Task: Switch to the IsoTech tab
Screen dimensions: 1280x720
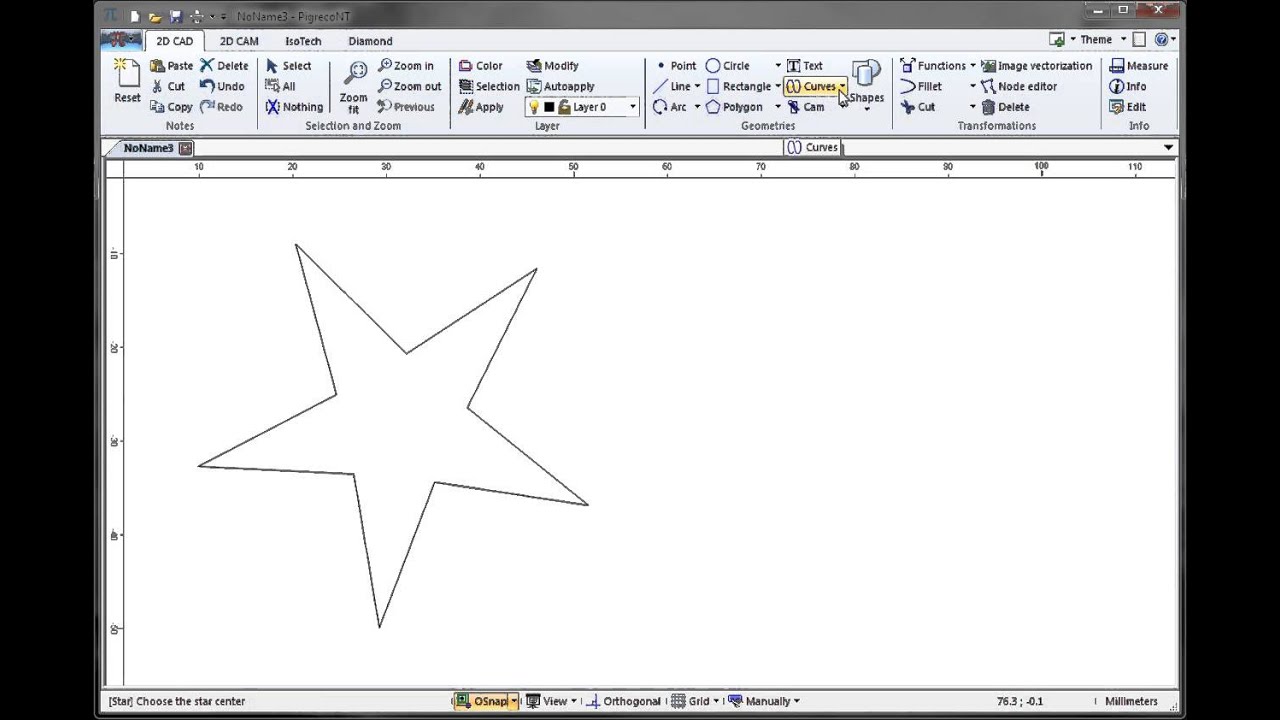Action: coord(303,41)
